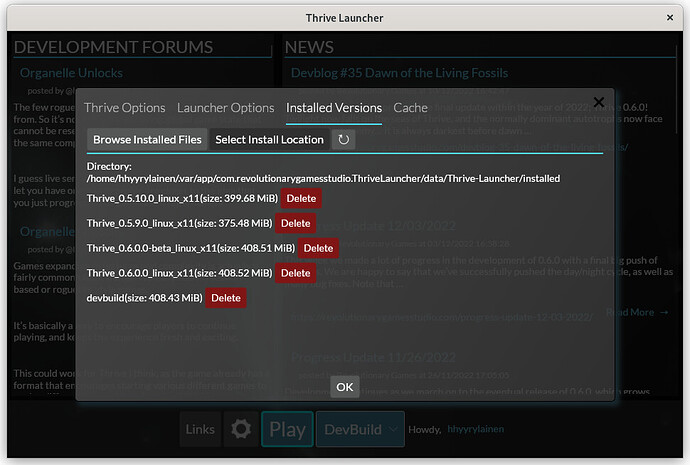
Task: Delete Thrive_0.5.10.0_linux_x11 version
Action: point(301,198)
